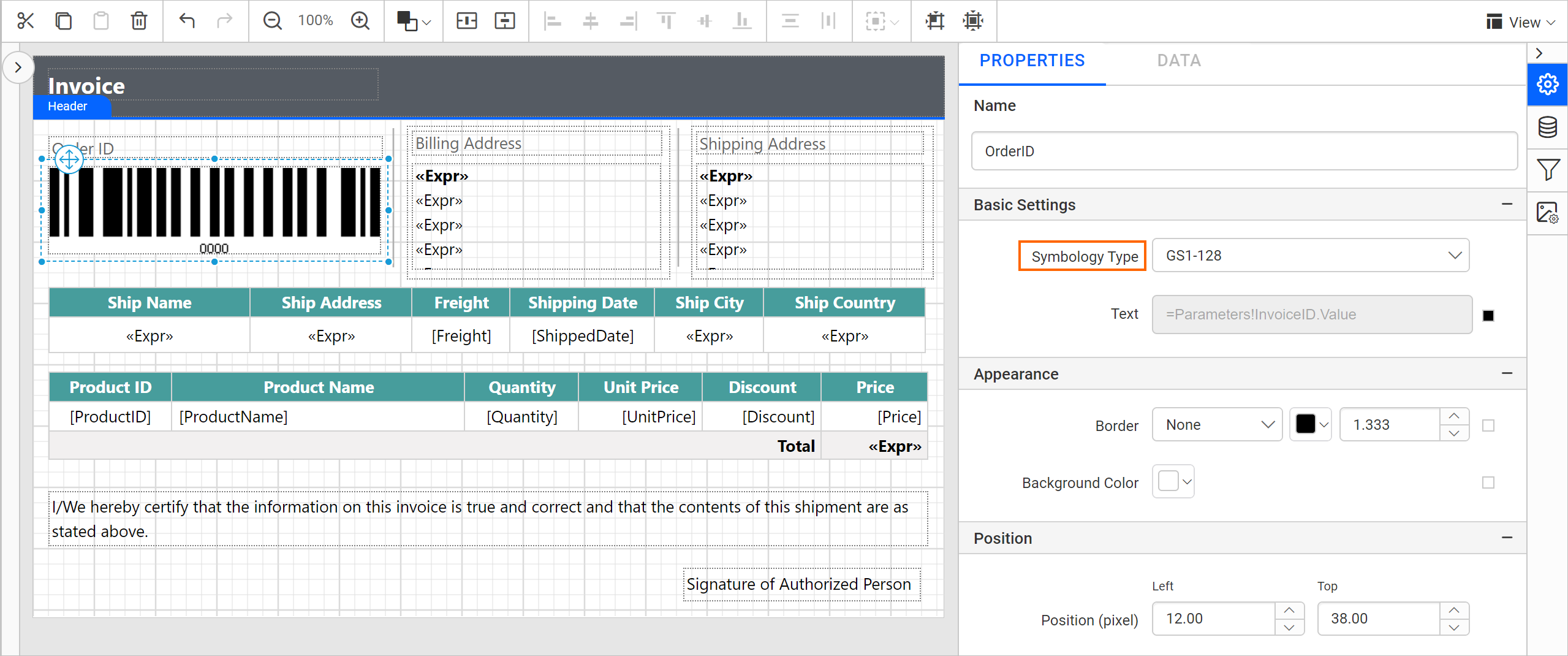Image resolution: width=1568 pixels, height=656 pixels.
Task: Increase the Left position value
Action: pyautogui.click(x=1289, y=611)
